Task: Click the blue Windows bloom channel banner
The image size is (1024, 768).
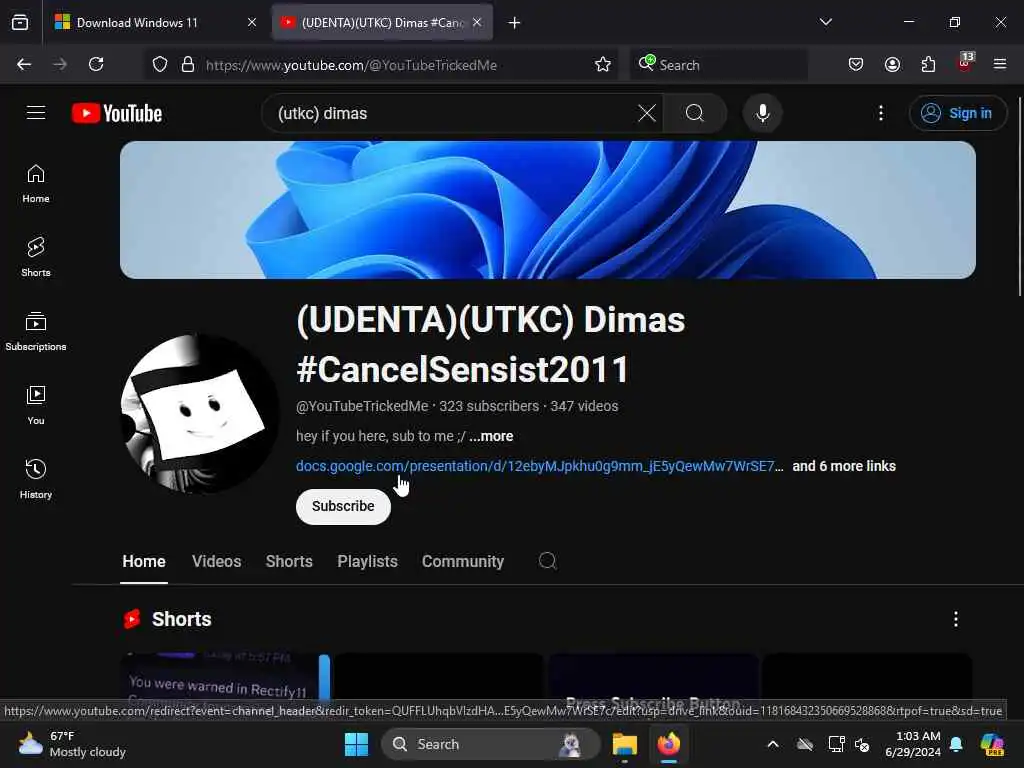Action: coord(548,210)
